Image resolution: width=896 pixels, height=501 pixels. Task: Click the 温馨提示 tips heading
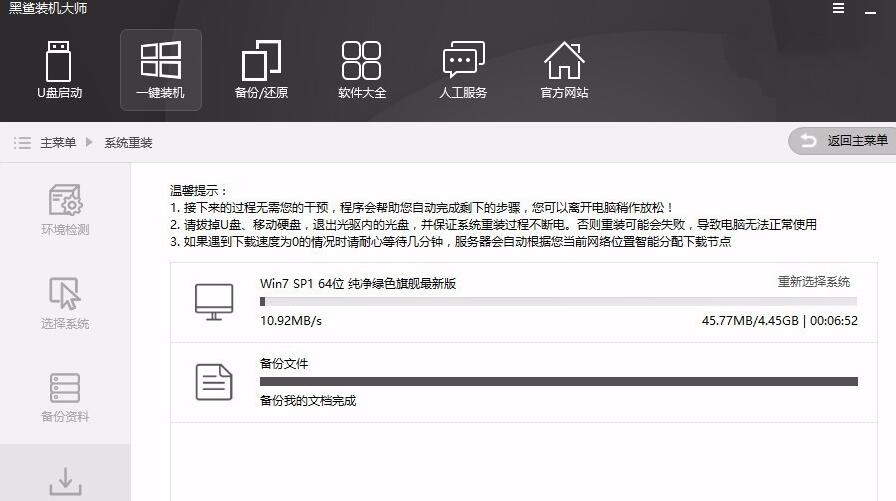point(198,191)
